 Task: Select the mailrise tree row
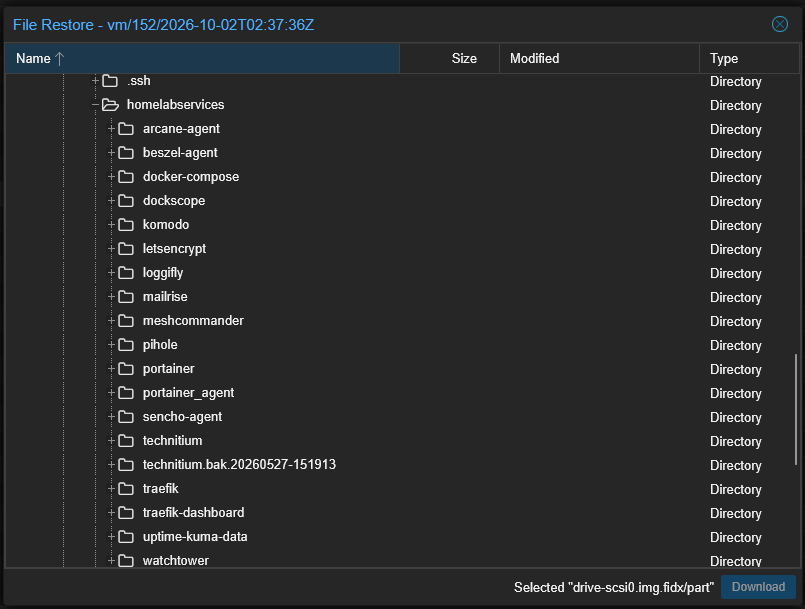coord(402,297)
